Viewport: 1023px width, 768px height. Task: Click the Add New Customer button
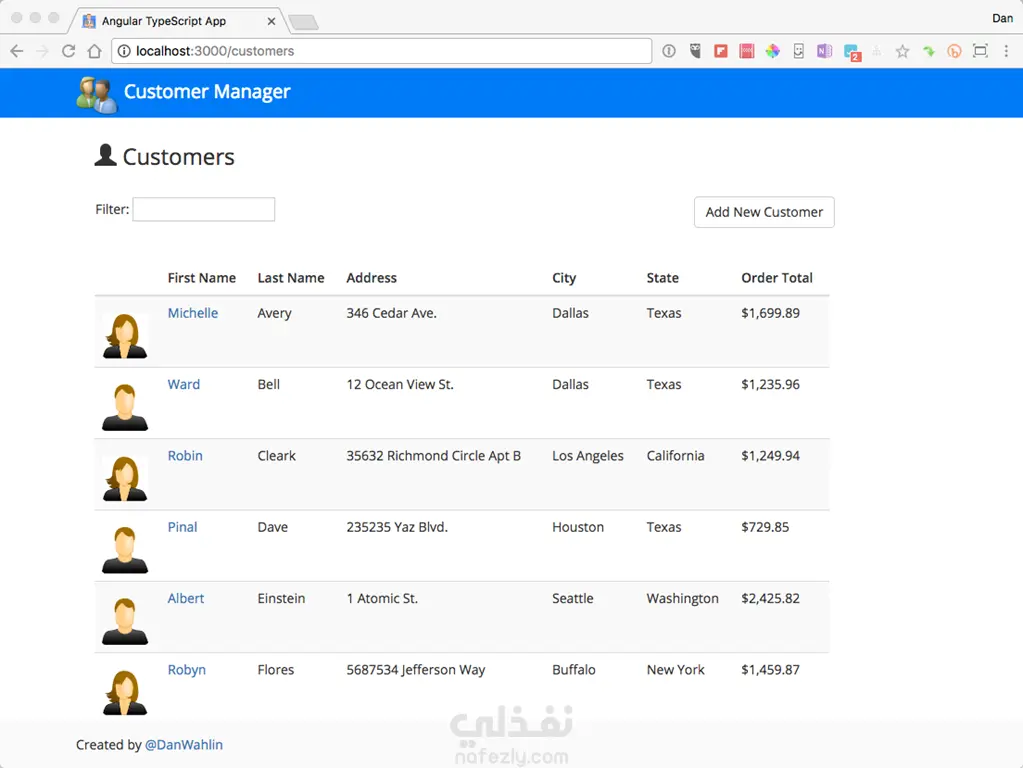(x=764, y=212)
